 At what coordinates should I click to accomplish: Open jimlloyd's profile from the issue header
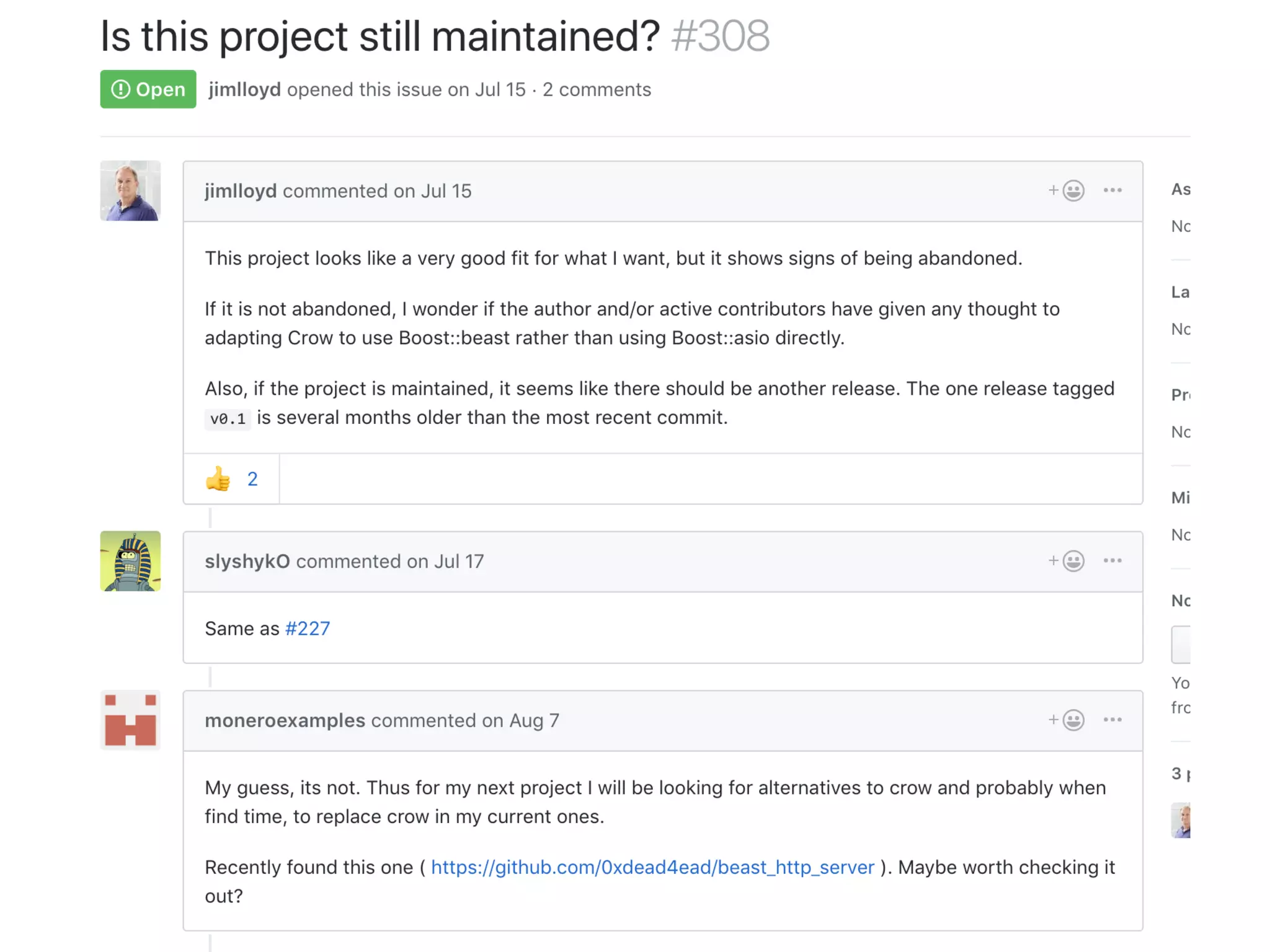tap(244, 89)
